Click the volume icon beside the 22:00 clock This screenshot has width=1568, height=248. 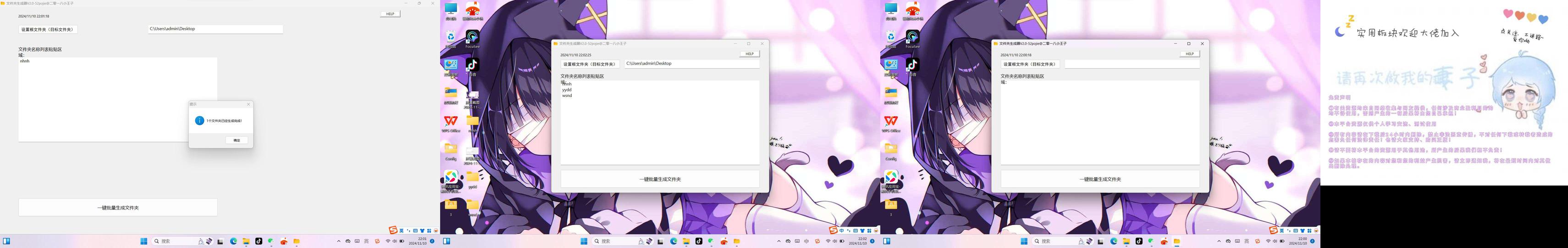click(1275, 241)
